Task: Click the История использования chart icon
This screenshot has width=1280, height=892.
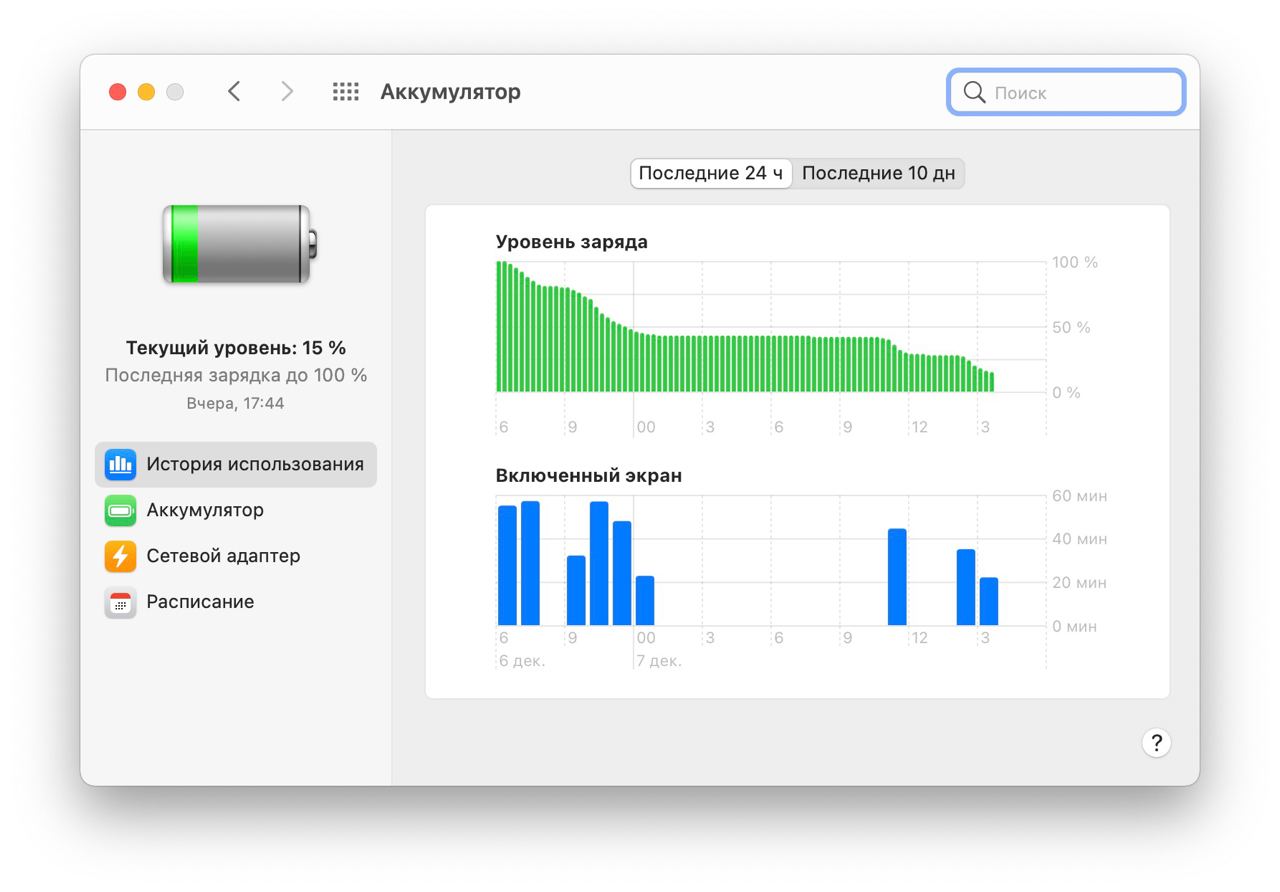Action: tap(120, 464)
